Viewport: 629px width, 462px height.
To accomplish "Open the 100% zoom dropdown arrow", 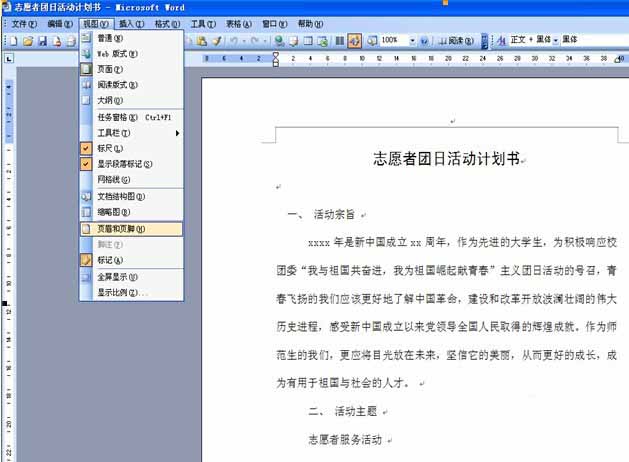I will (x=412, y=41).
